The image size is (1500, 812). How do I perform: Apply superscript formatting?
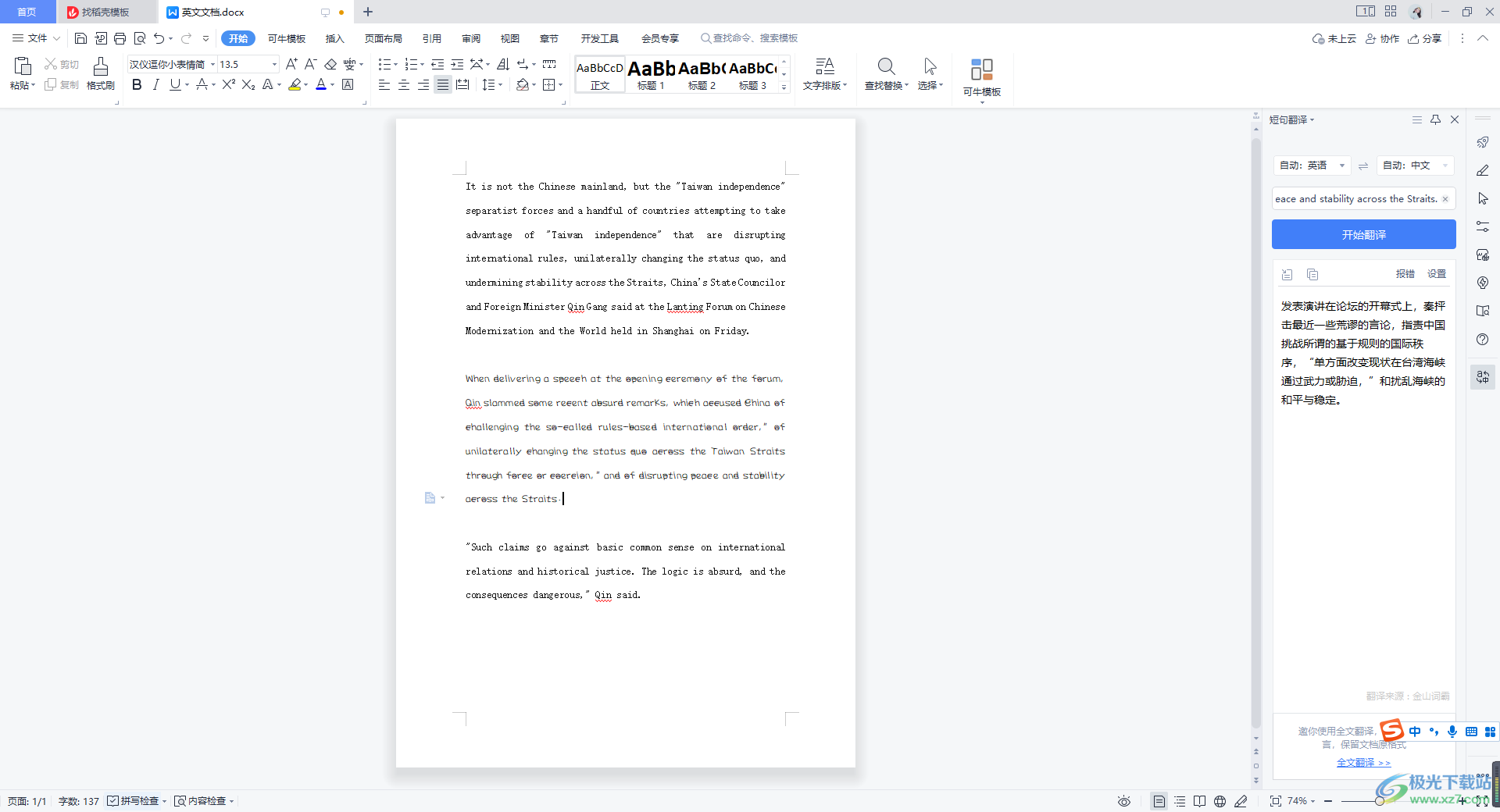click(228, 84)
